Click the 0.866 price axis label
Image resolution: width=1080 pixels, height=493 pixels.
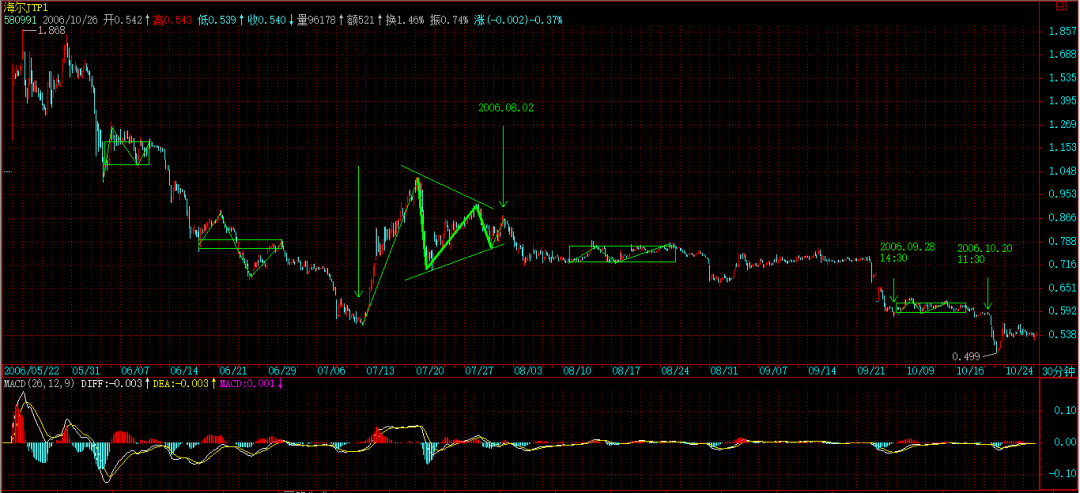point(1061,218)
